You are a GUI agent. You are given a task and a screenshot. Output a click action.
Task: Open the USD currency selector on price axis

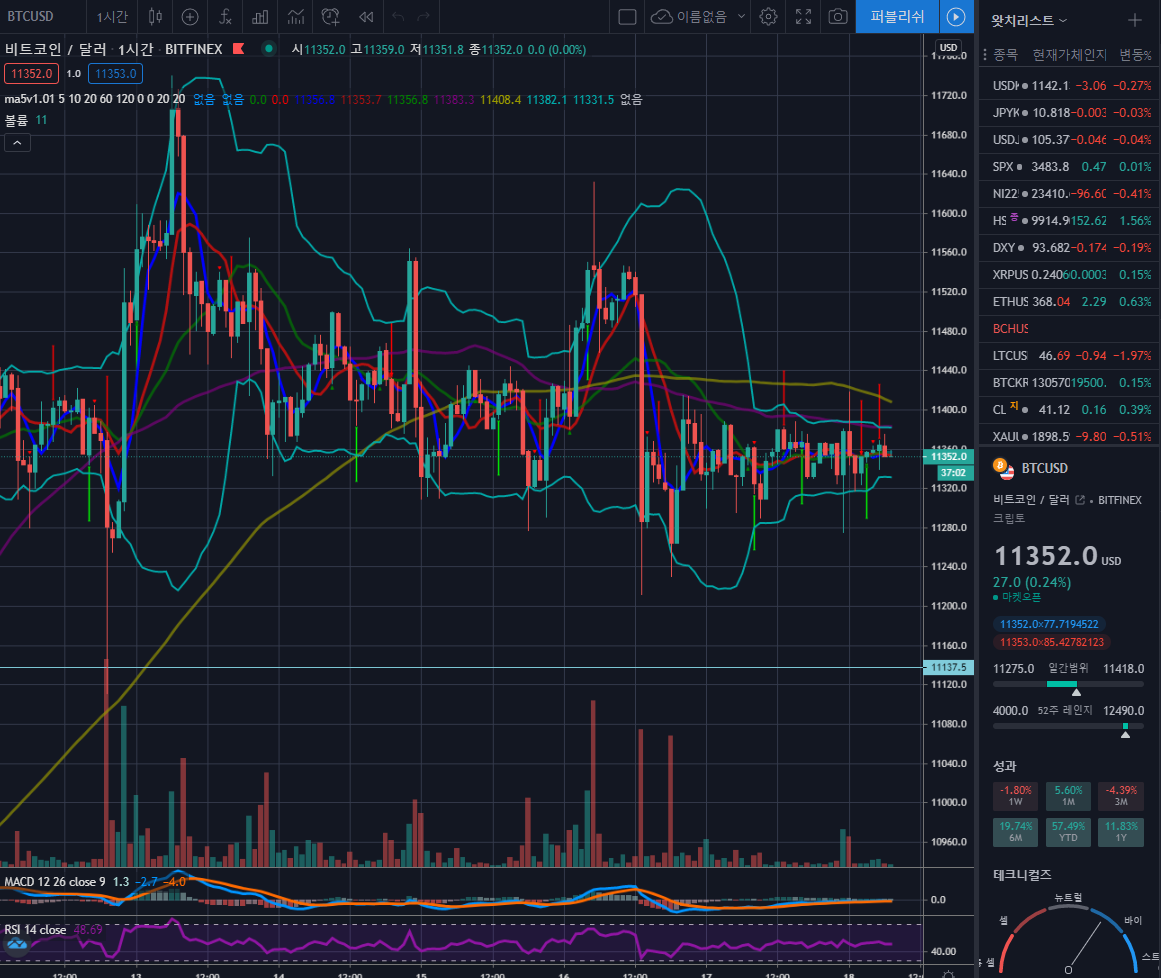click(948, 47)
